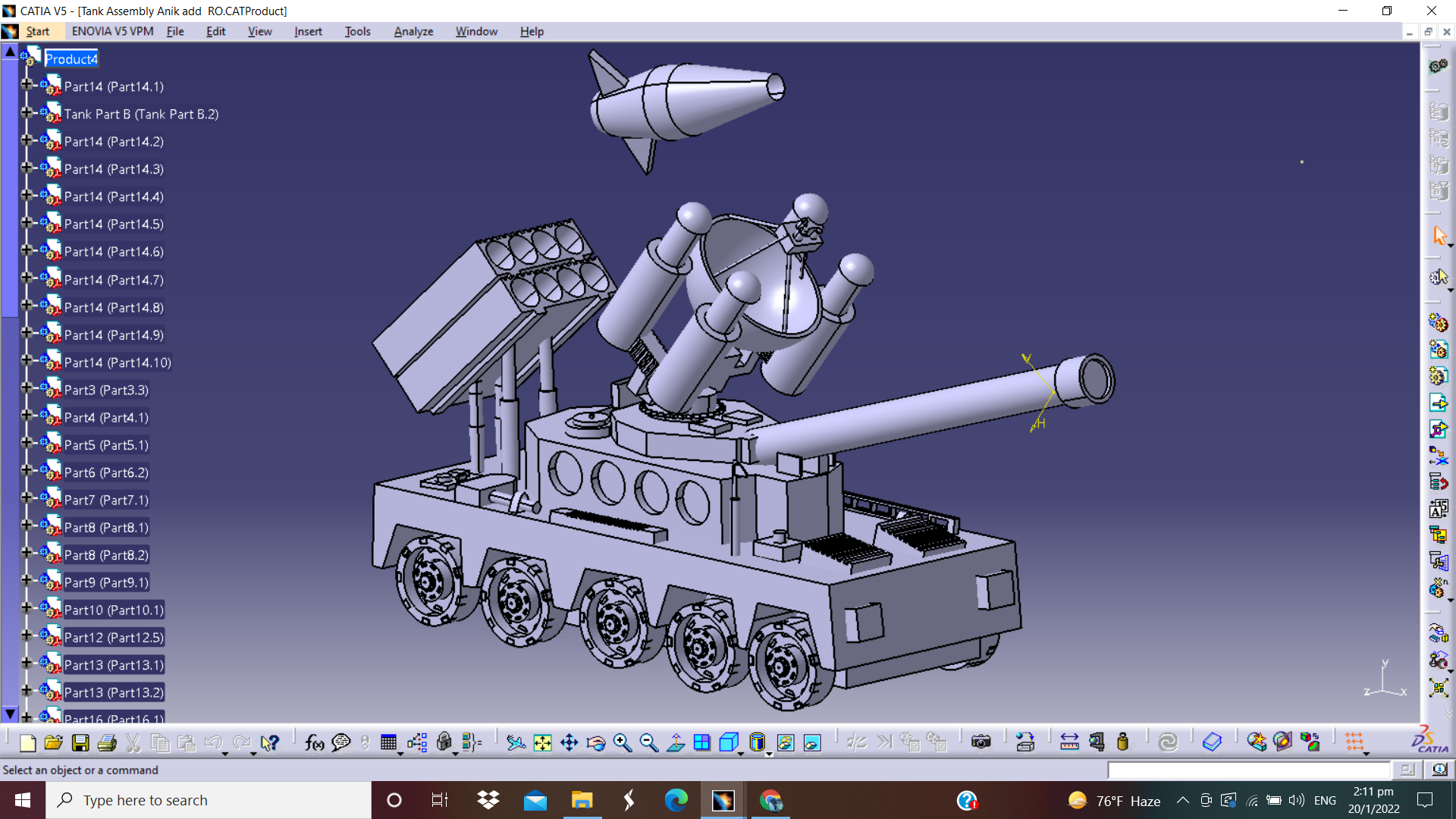The height and width of the screenshot is (819, 1456).
Task: Open the Tools menu
Action: (x=357, y=31)
